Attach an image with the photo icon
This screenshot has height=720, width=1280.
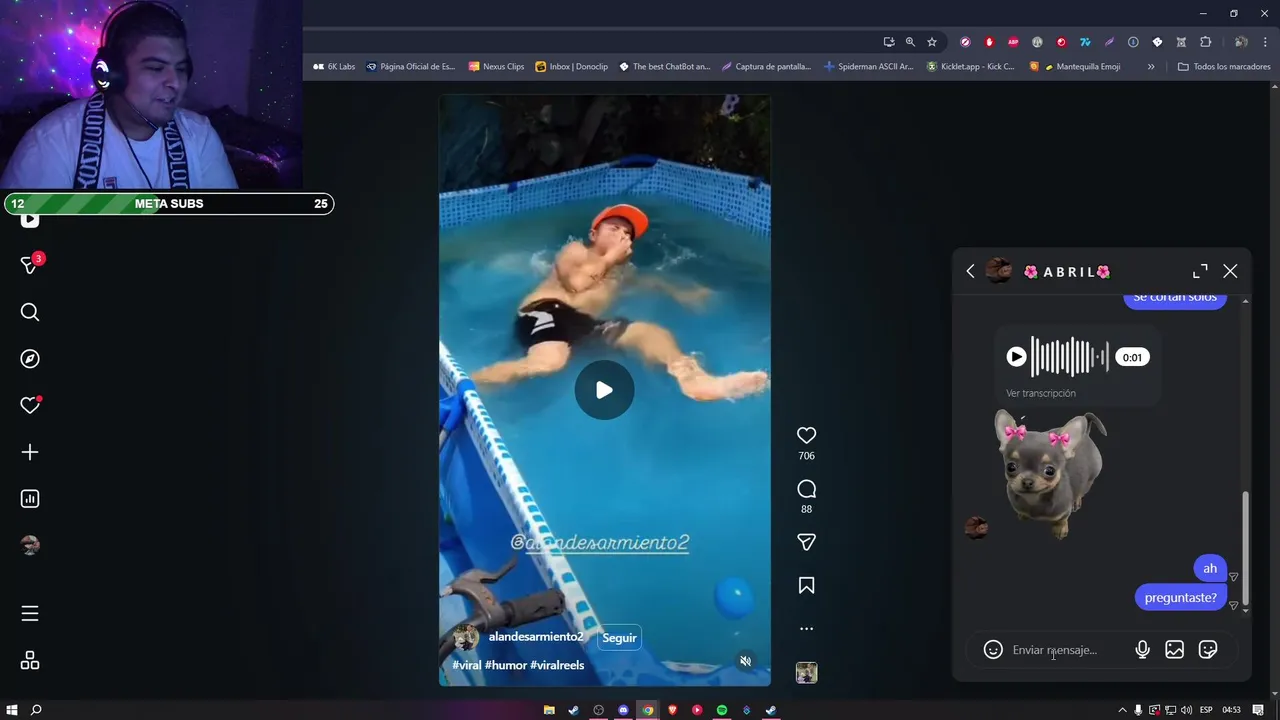point(1175,650)
